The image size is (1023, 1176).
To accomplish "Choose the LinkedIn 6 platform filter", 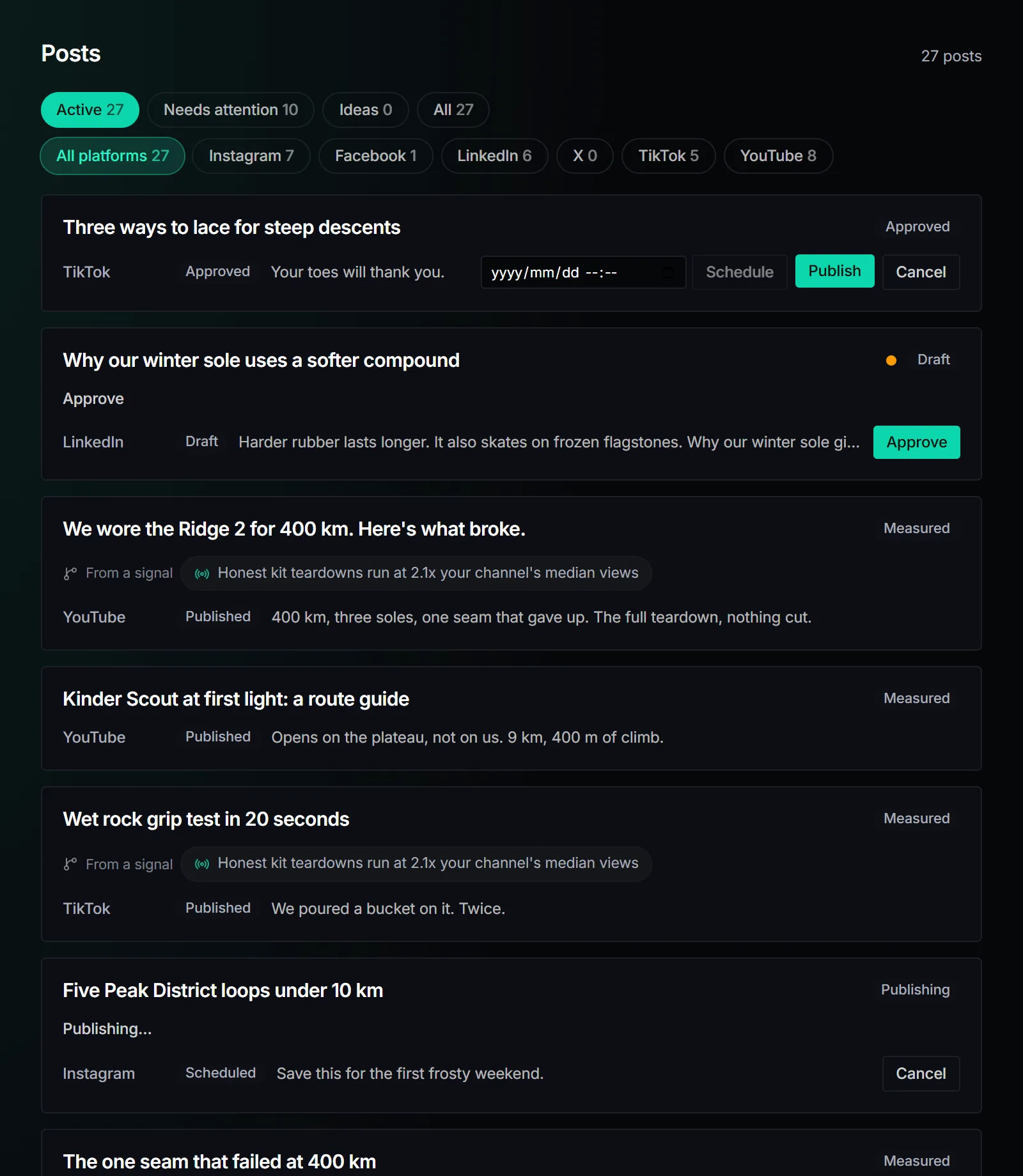I will point(494,156).
